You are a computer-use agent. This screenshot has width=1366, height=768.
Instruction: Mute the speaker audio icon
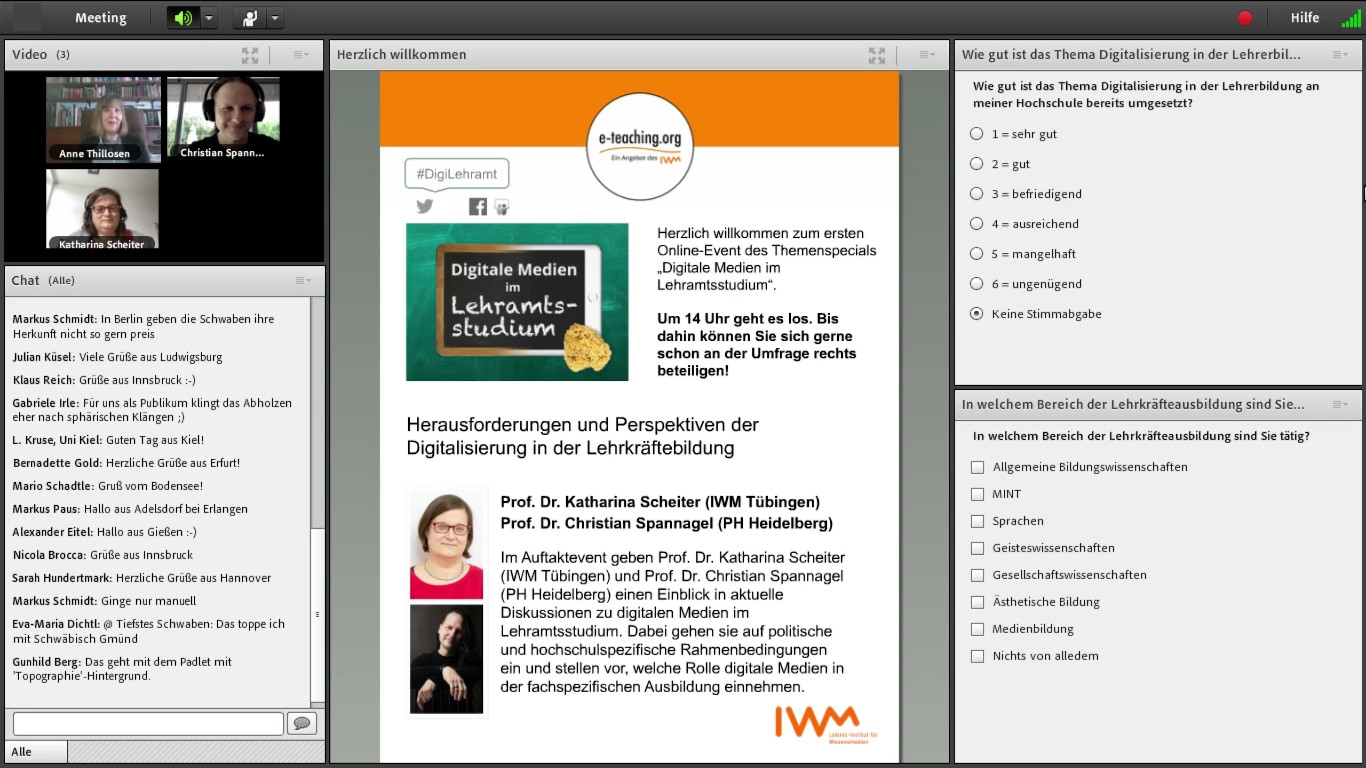[x=183, y=18]
